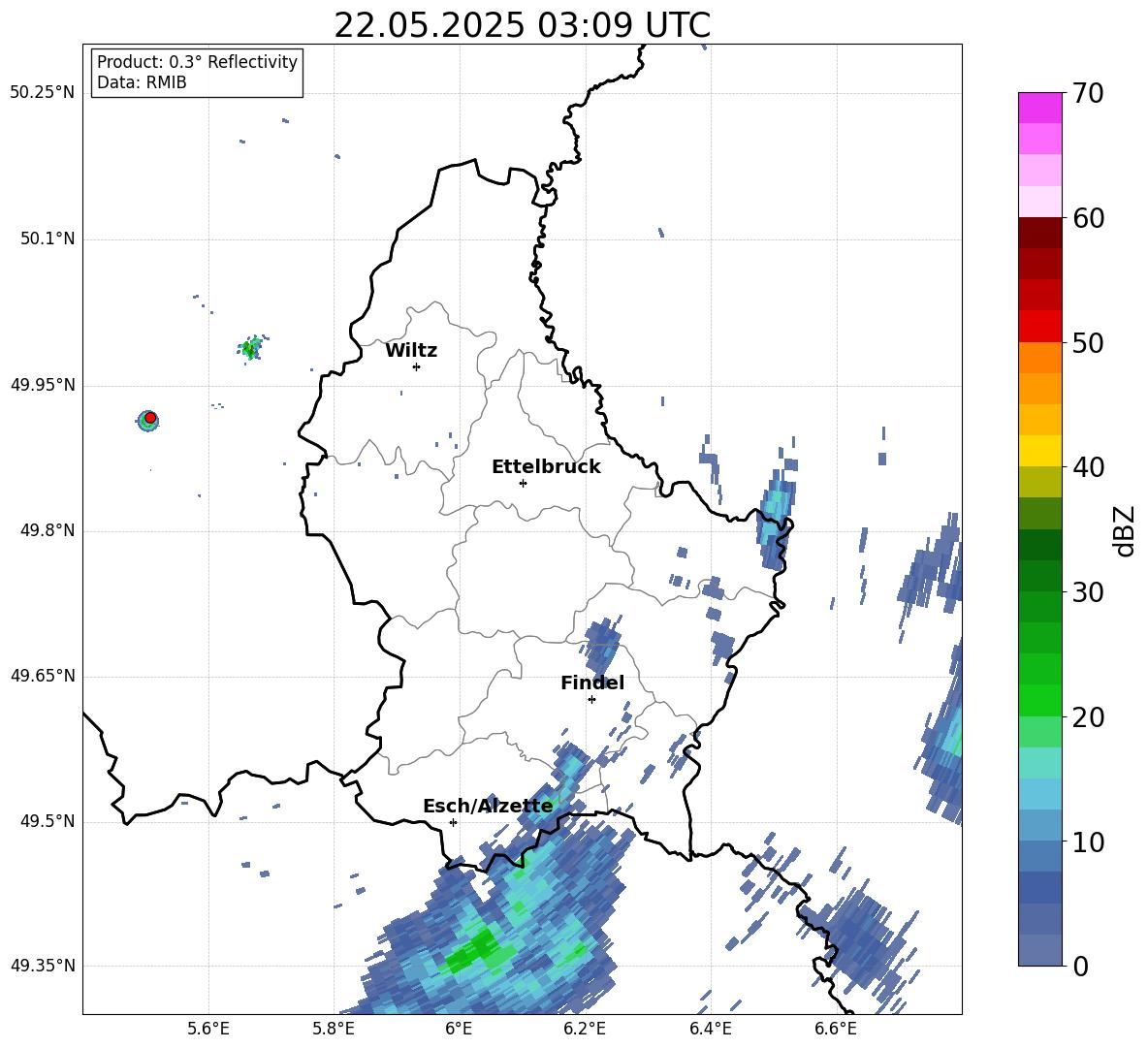Click the 5.6°E longitude label

click(208, 1030)
